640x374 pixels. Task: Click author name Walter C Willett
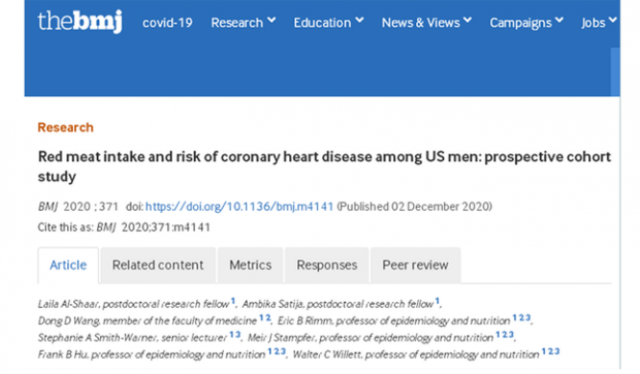(327, 354)
